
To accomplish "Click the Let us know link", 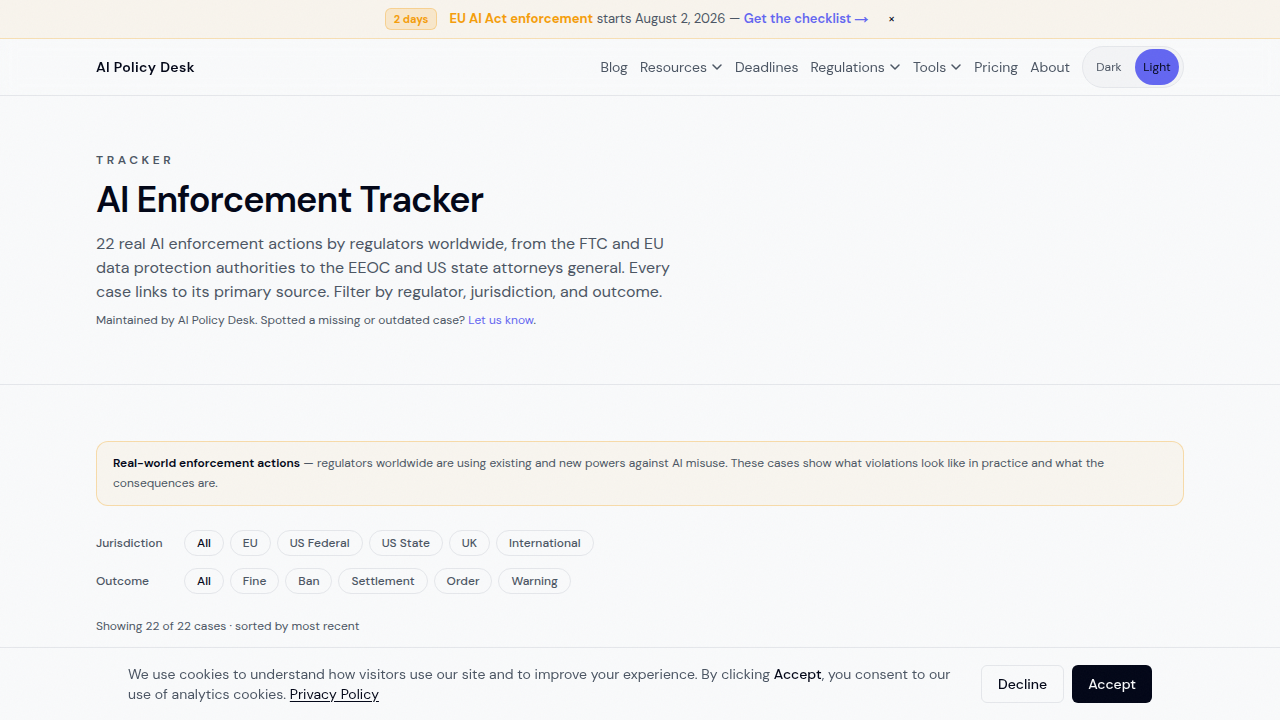I will (501, 320).
